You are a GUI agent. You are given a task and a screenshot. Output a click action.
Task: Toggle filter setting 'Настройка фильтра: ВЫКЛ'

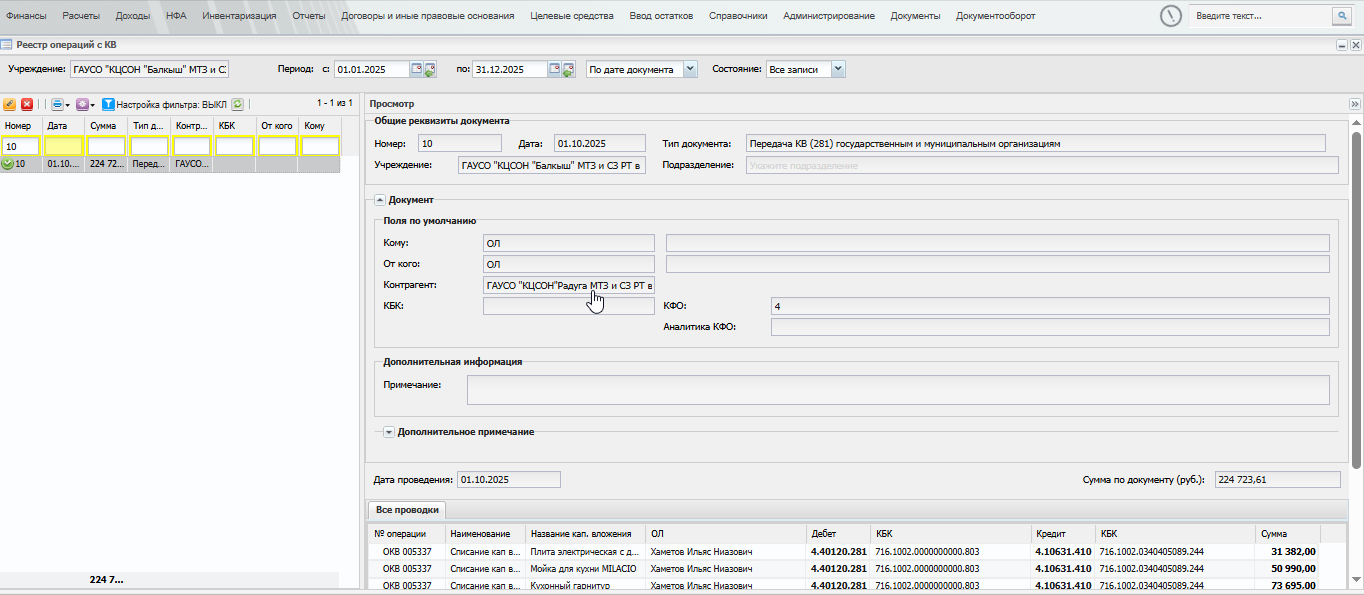click(165, 104)
